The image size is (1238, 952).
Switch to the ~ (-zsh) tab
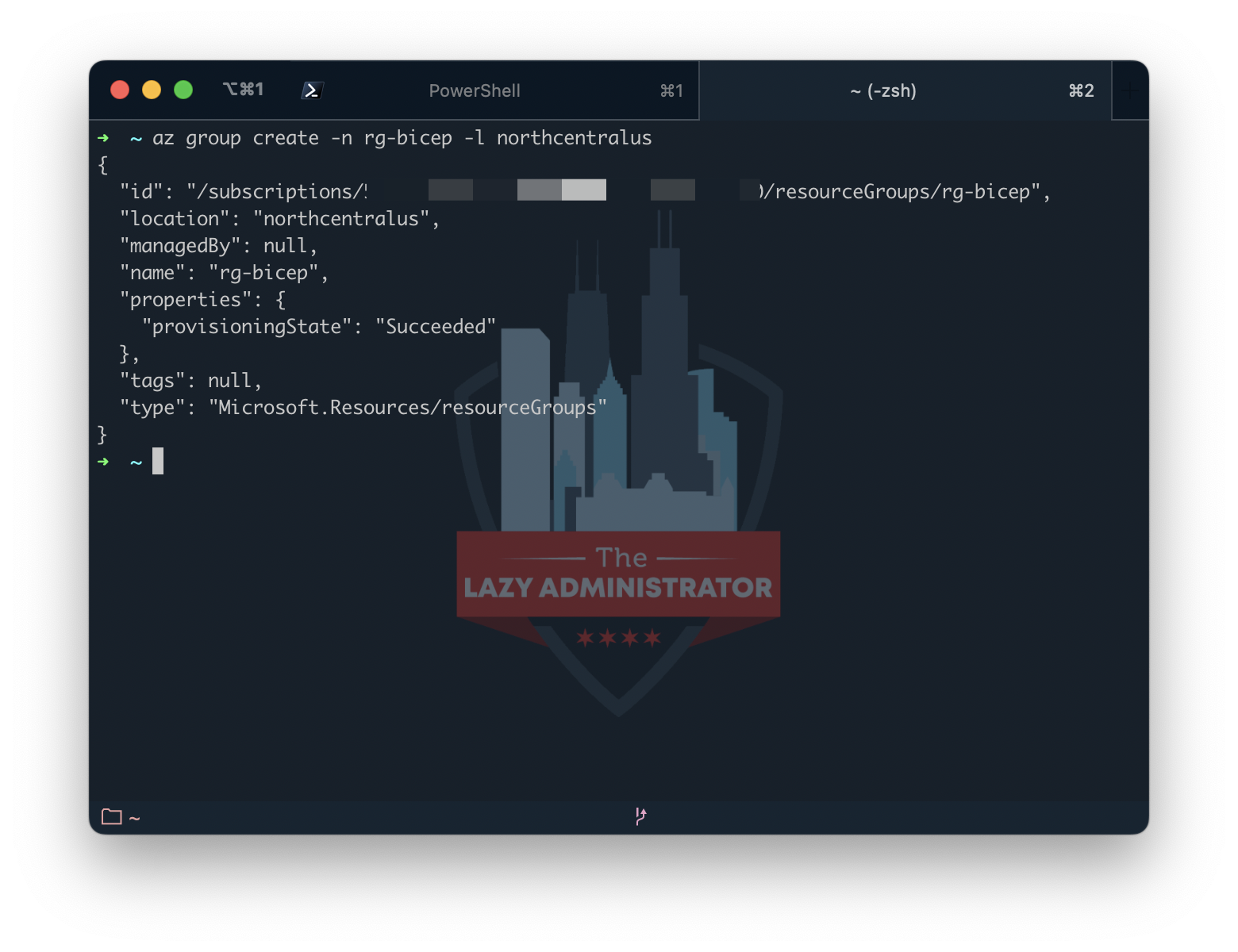(905, 90)
